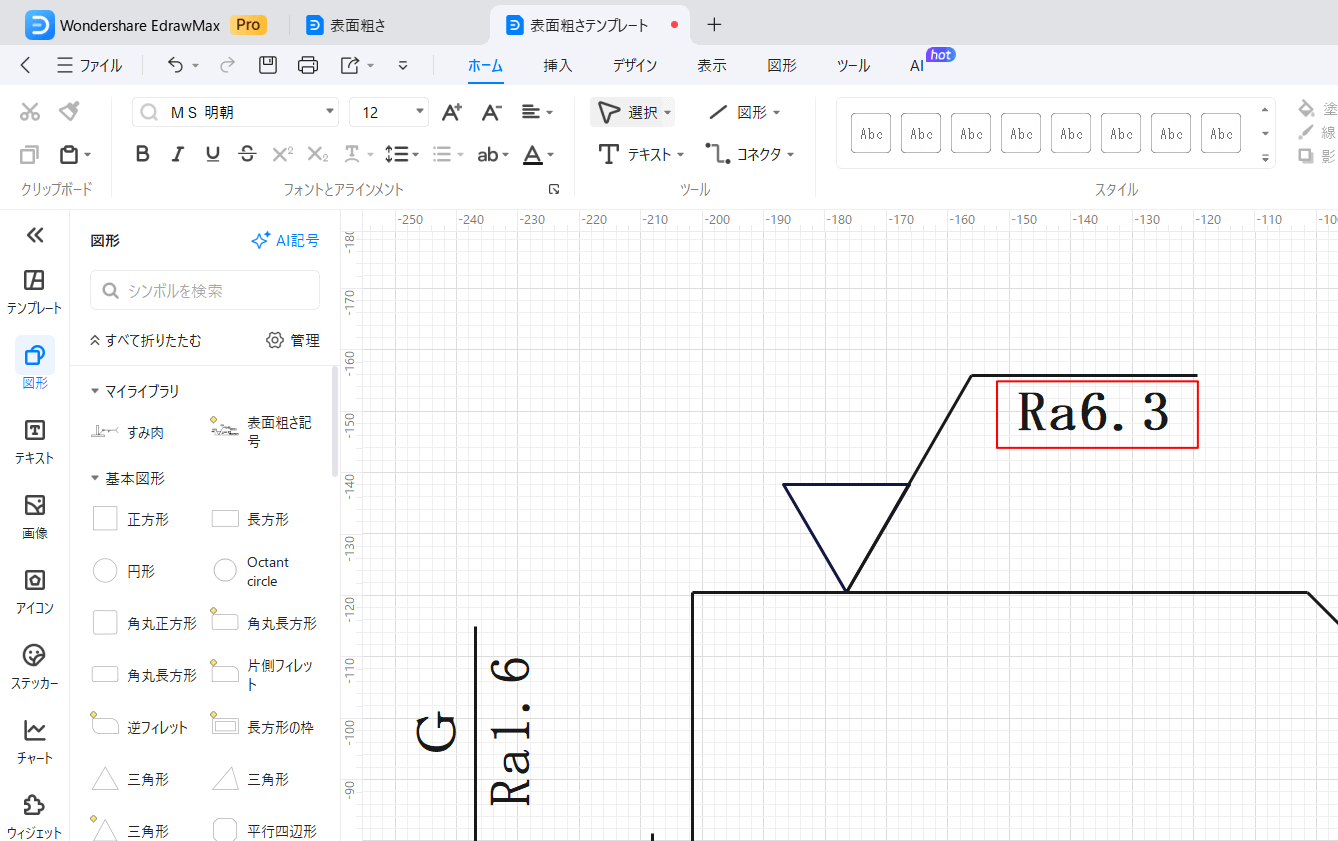
Task: Open the 図形 ribbon tab
Action: 782,66
